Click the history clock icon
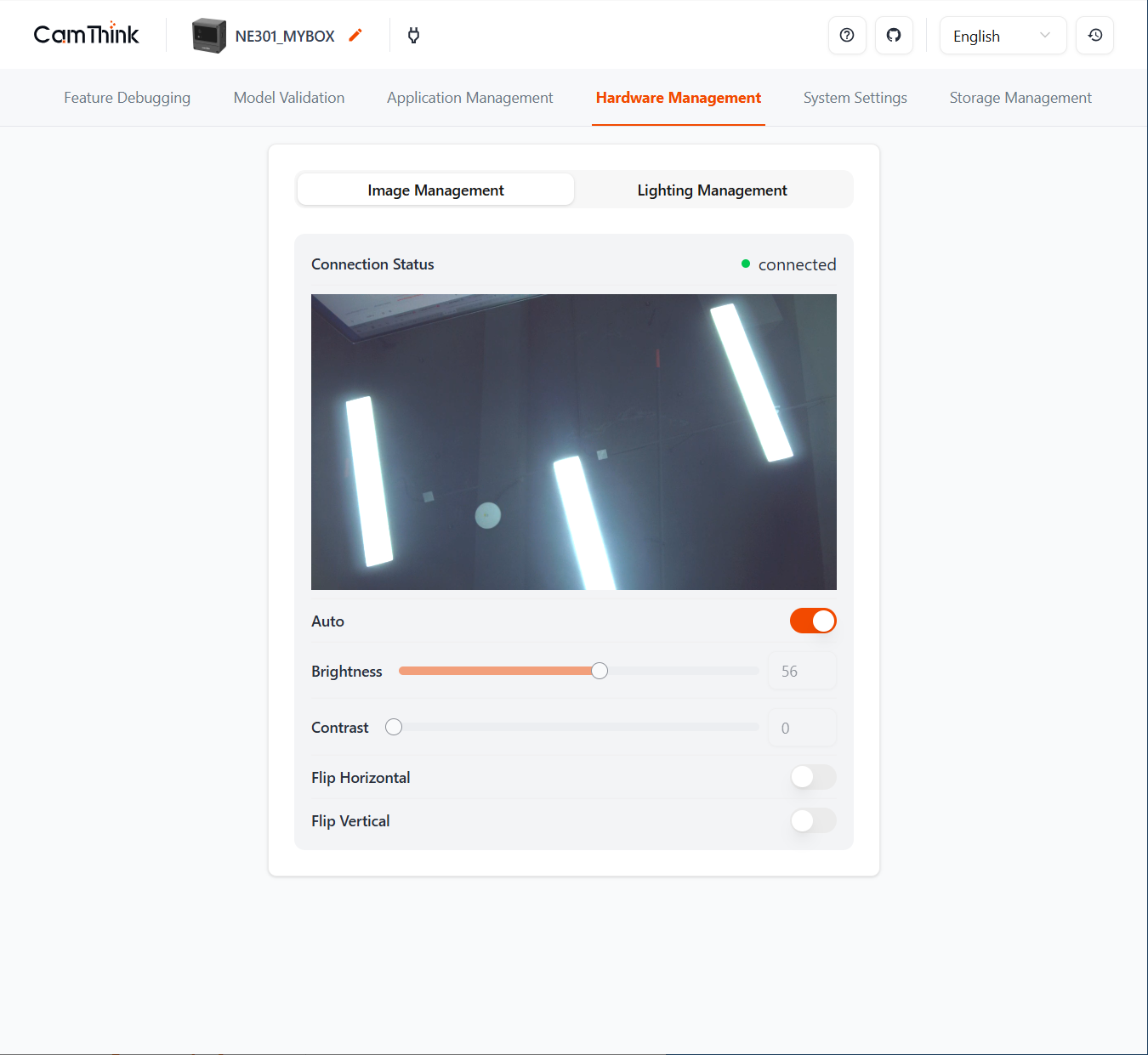 pos(1094,36)
